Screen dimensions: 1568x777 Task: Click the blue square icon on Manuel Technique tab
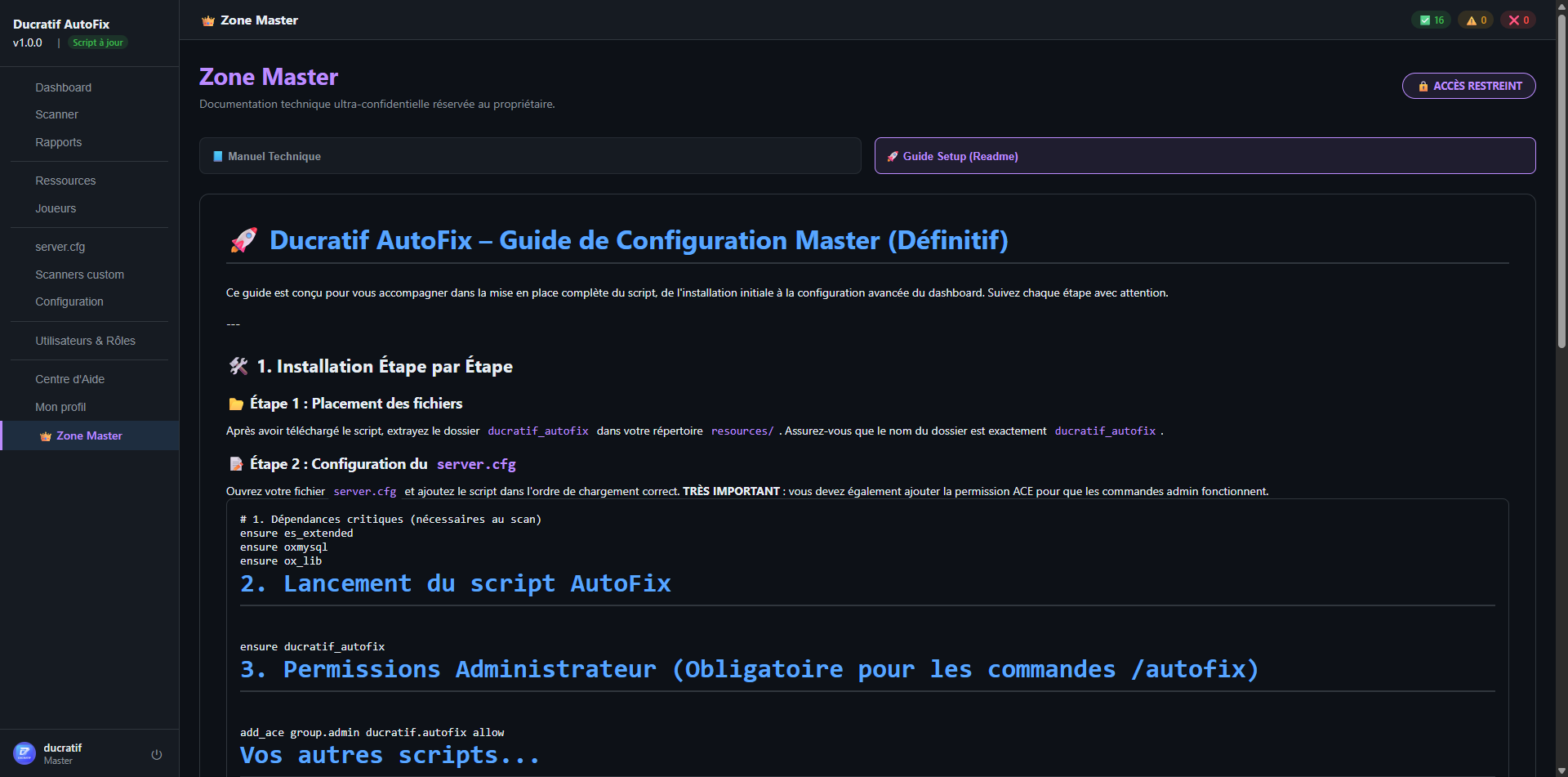coord(217,155)
